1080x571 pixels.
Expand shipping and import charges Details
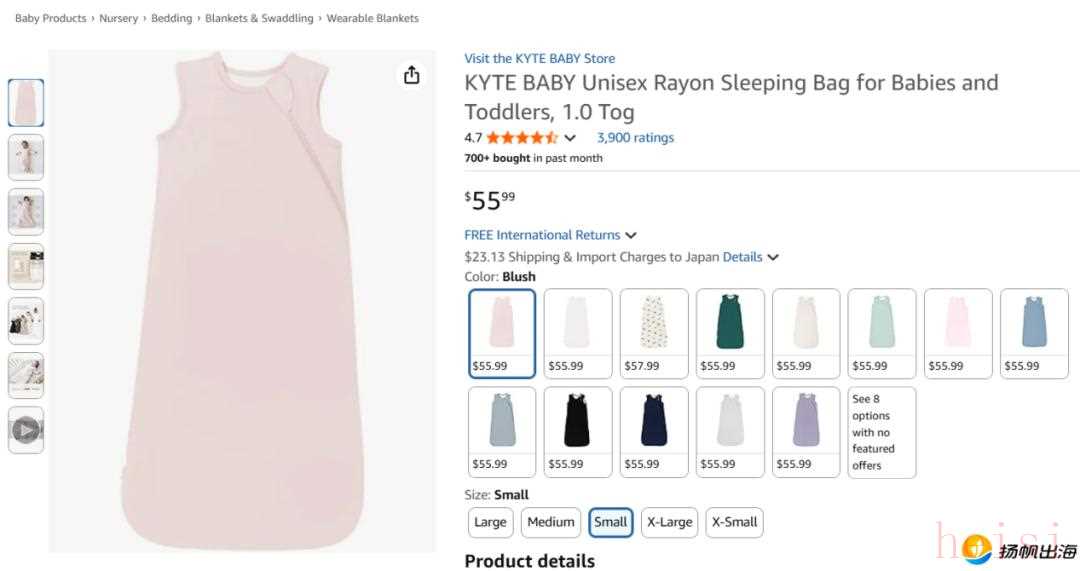click(748, 257)
